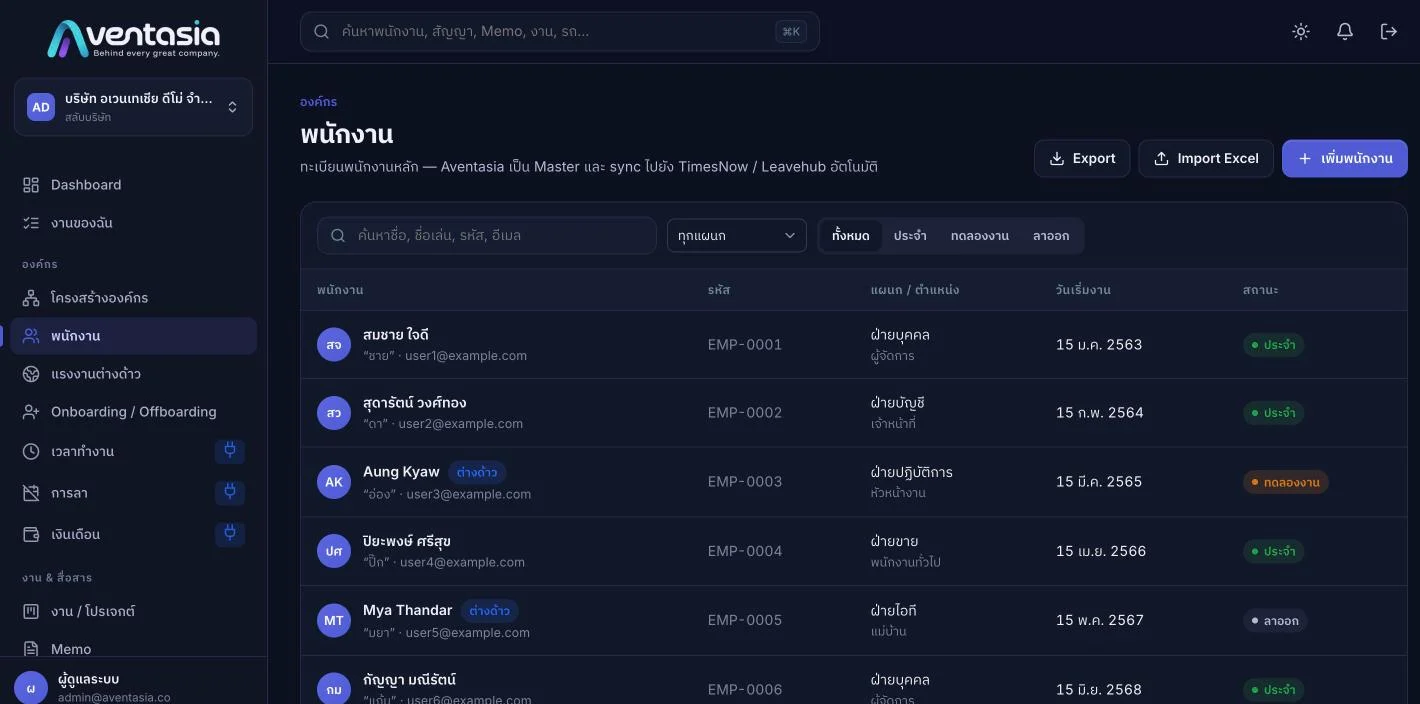
Task: Click the AK avatar of Aung Kyaw
Action: click(x=334, y=482)
